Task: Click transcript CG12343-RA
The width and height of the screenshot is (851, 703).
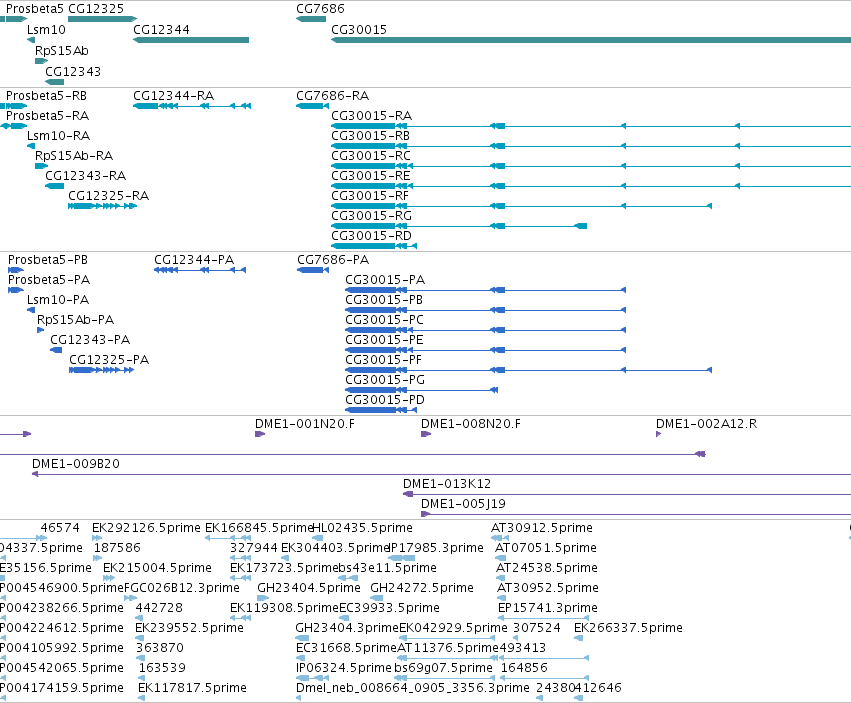Action: 85,176
